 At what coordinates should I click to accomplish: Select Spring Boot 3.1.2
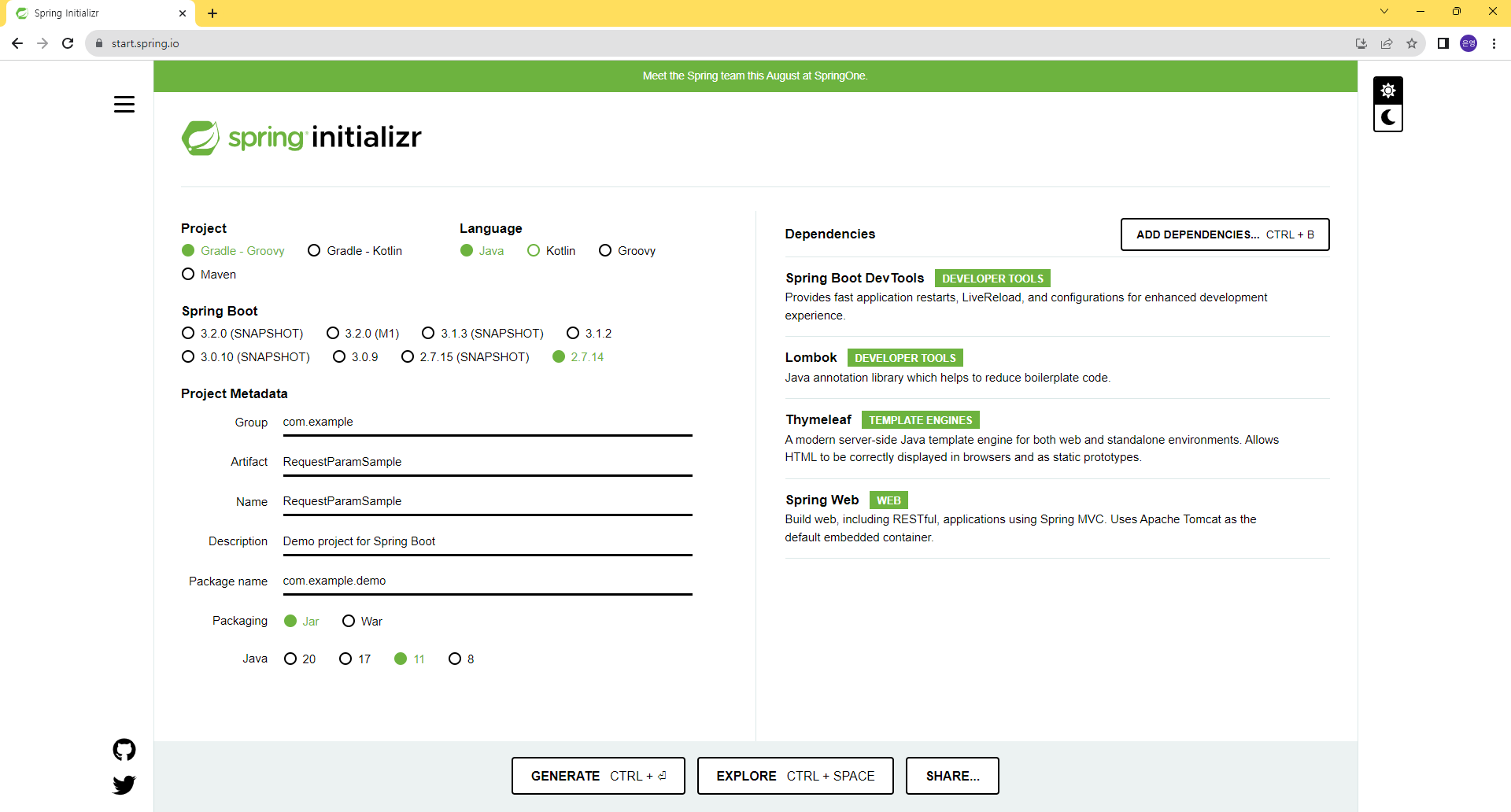point(589,334)
